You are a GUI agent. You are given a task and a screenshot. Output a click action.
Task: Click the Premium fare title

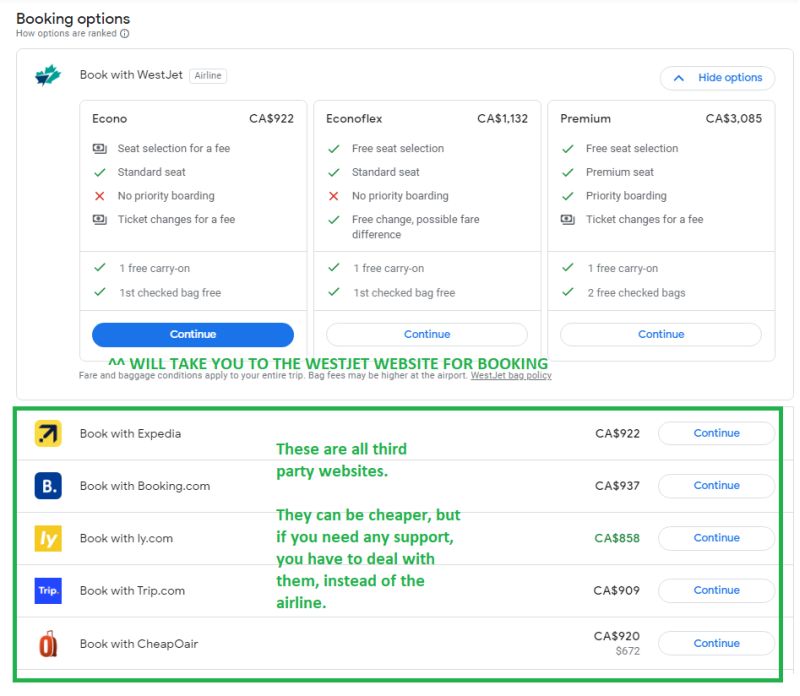pos(585,119)
